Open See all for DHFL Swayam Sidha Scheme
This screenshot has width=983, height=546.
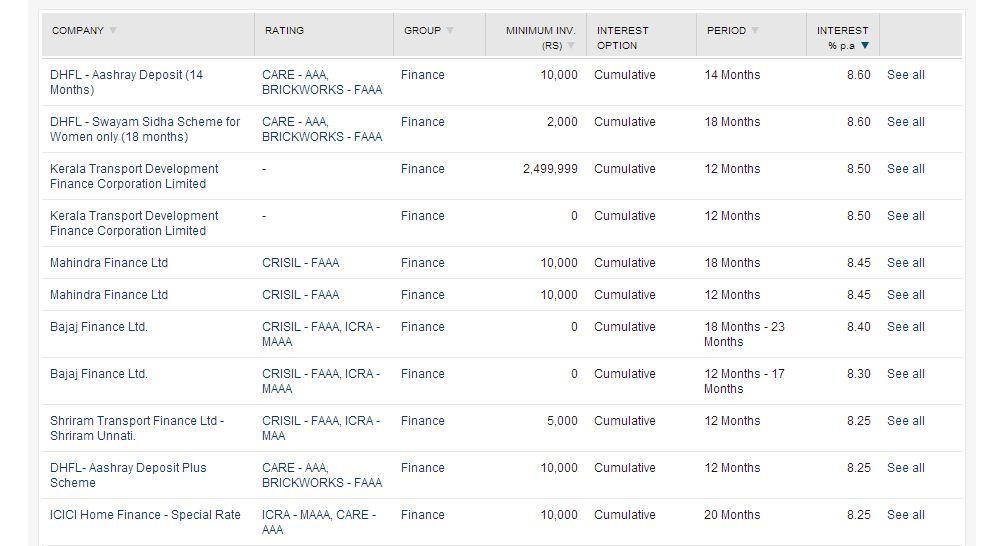point(905,122)
